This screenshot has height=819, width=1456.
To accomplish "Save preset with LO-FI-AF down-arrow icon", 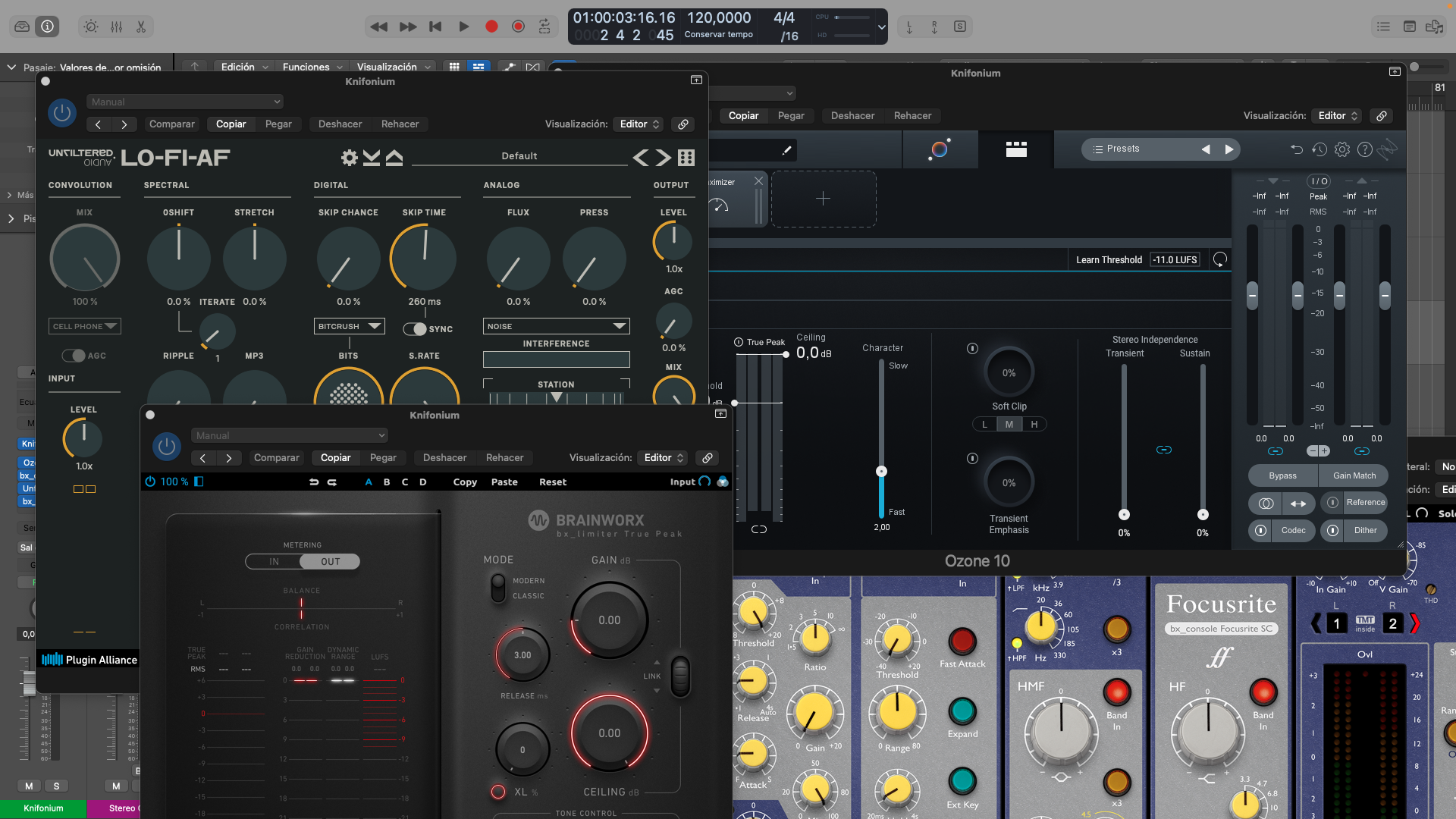I will [371, 157].
